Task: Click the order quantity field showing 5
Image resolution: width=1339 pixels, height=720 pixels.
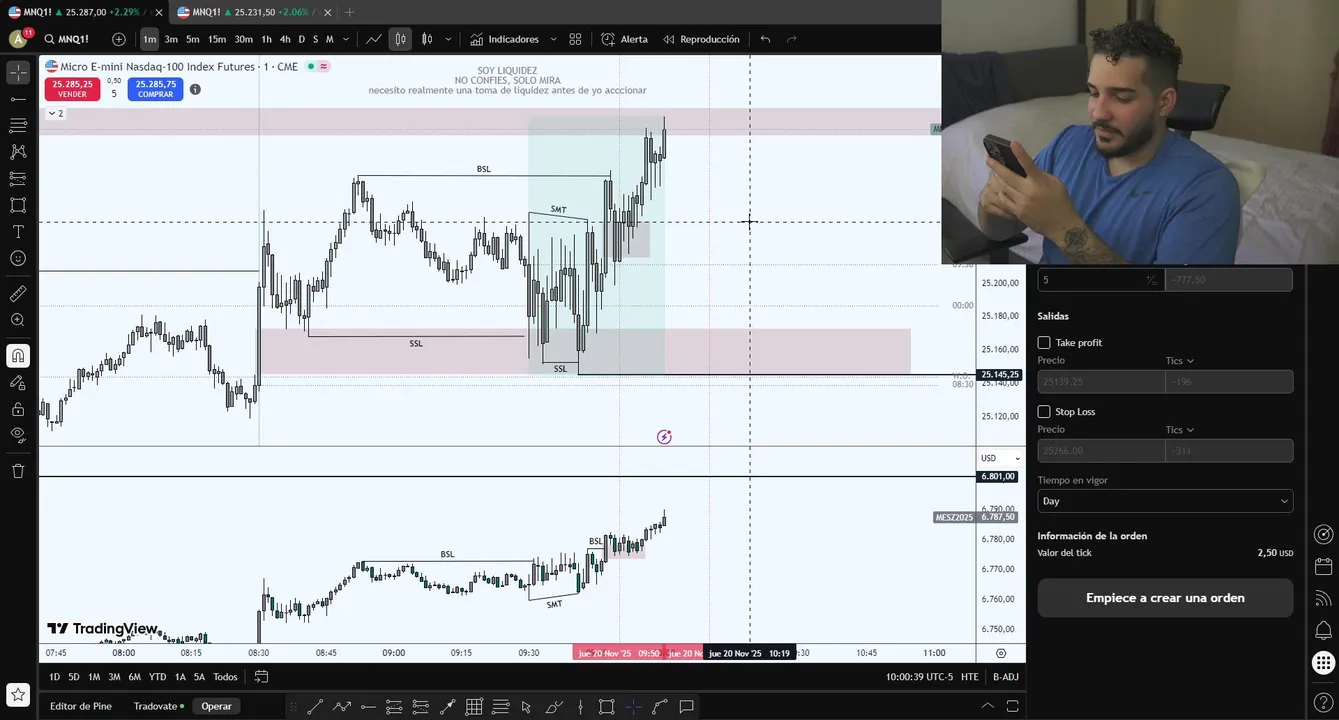Action: click(1100, 280)
